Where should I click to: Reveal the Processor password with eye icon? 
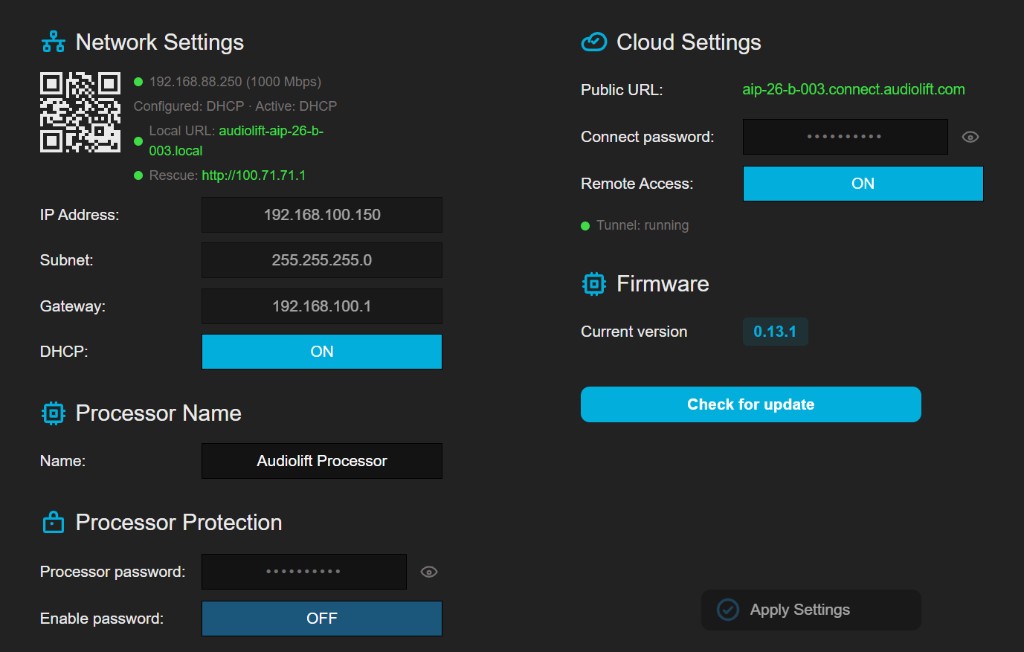[x=428, y=572]
